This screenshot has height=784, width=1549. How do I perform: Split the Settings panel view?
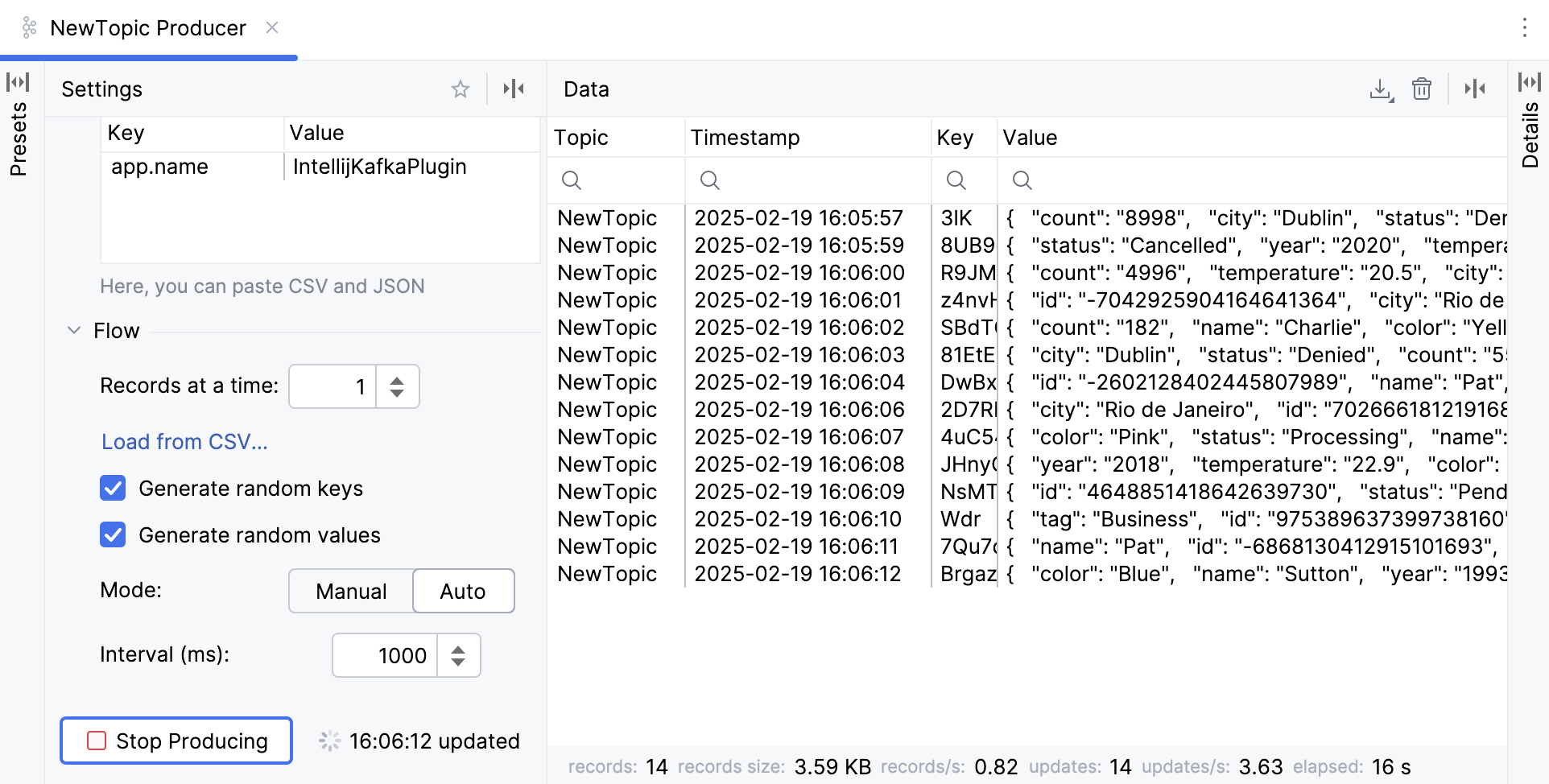(514, 89)
